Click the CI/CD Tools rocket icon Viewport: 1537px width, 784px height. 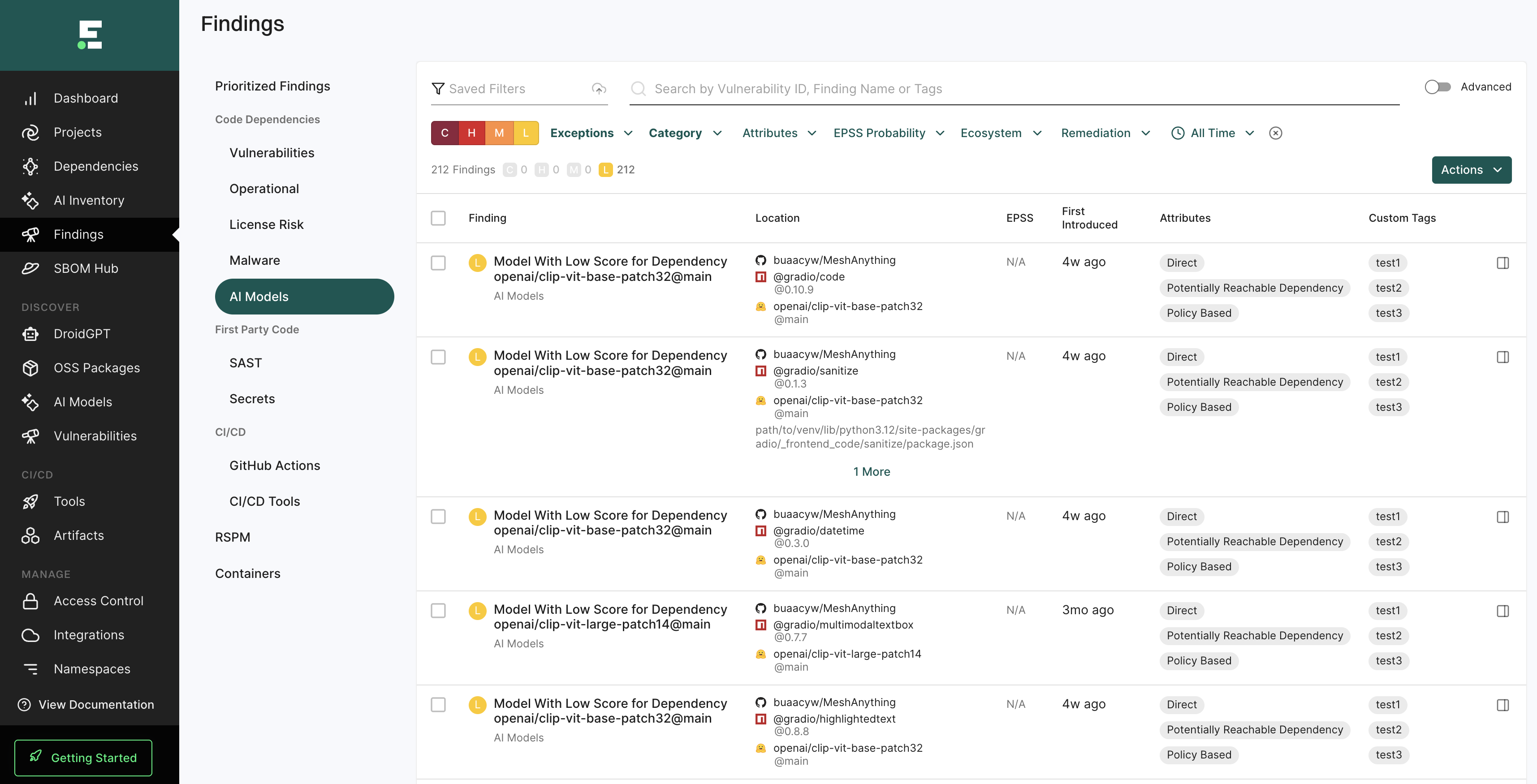[30, 502]
